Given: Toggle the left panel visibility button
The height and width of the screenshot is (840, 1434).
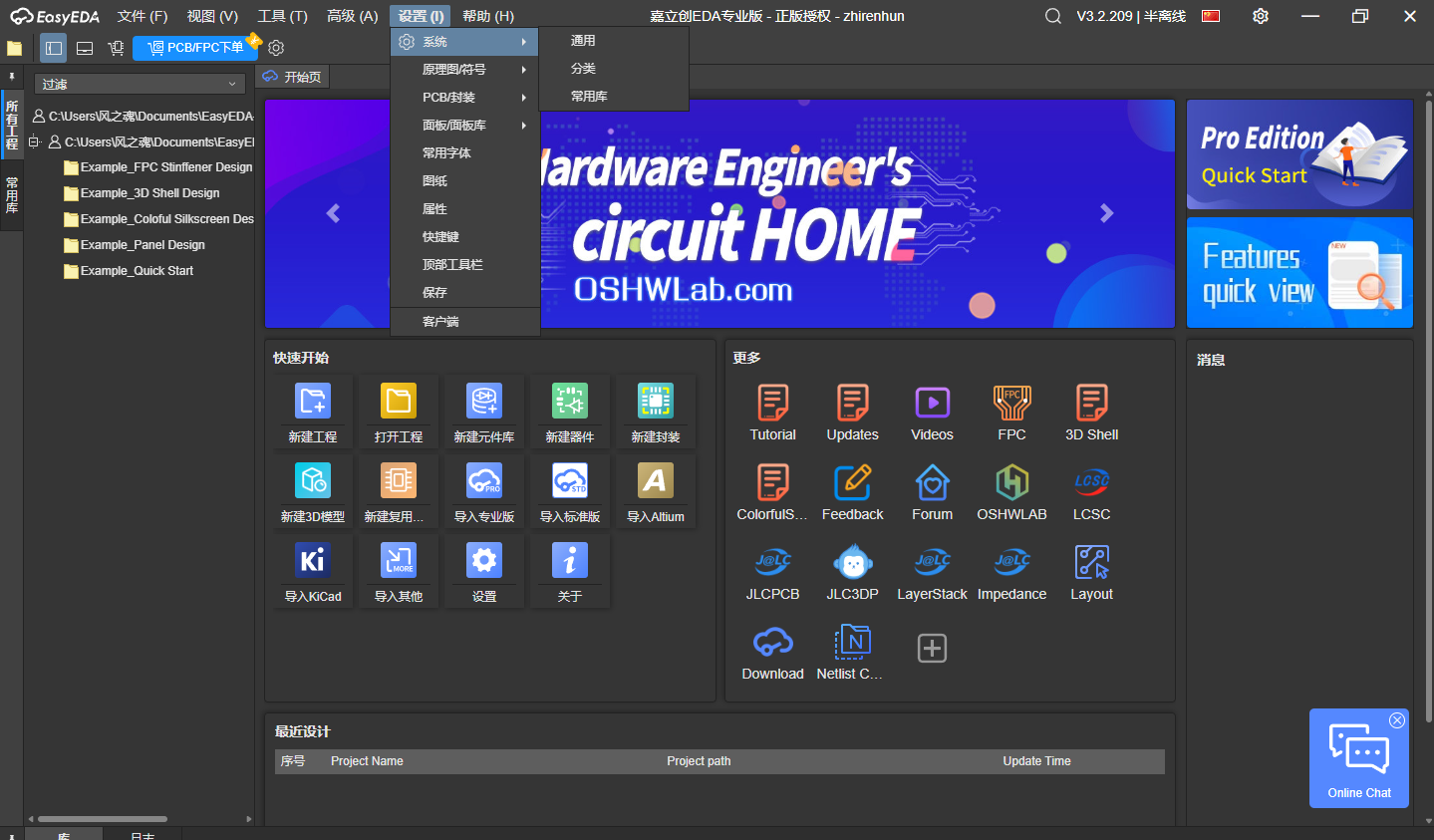Looking at the screenshot, I should click(54, 48).
